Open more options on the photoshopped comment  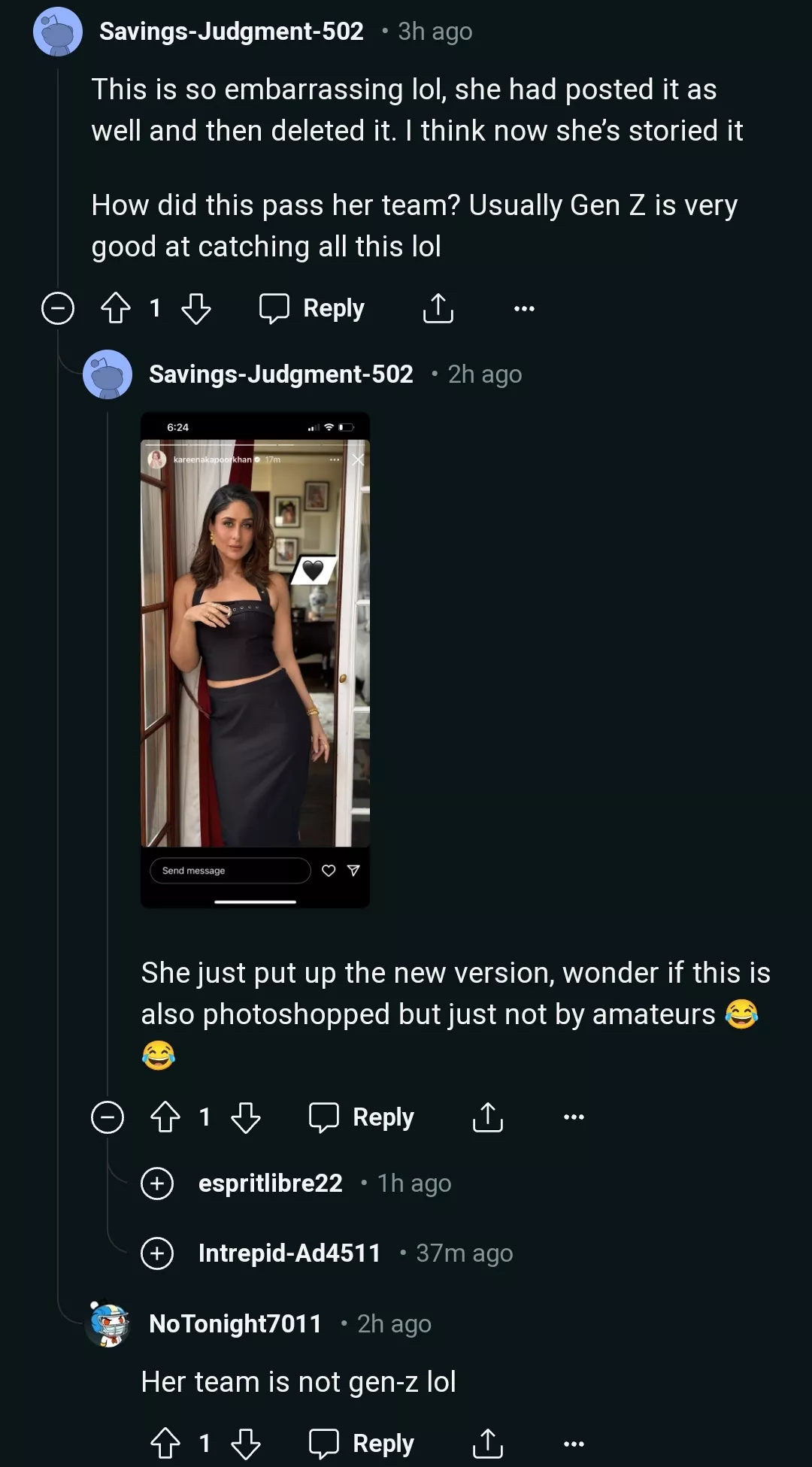pyautogui.click(x=574, y=1117)
